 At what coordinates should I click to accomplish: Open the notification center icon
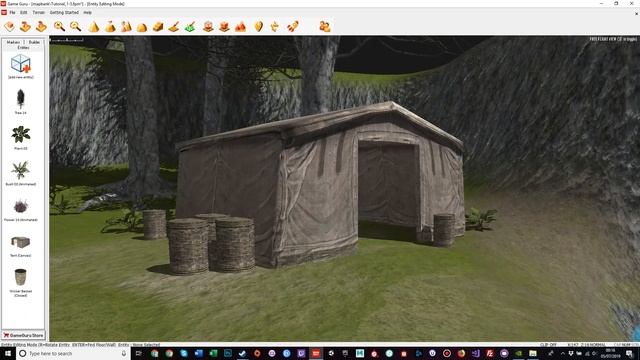point(629,353)
